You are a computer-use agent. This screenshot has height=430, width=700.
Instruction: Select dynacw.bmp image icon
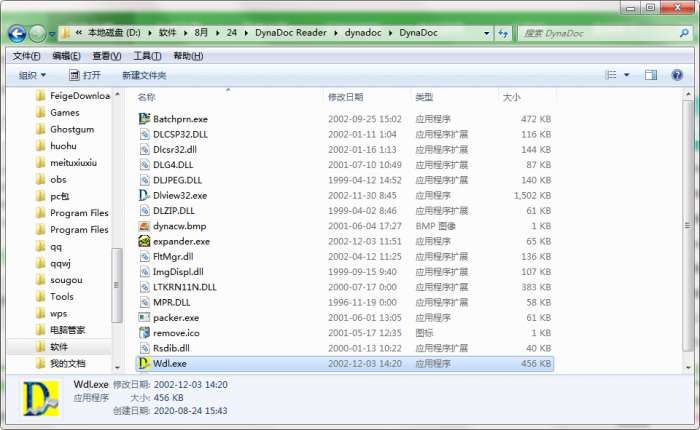click(144, 226)
